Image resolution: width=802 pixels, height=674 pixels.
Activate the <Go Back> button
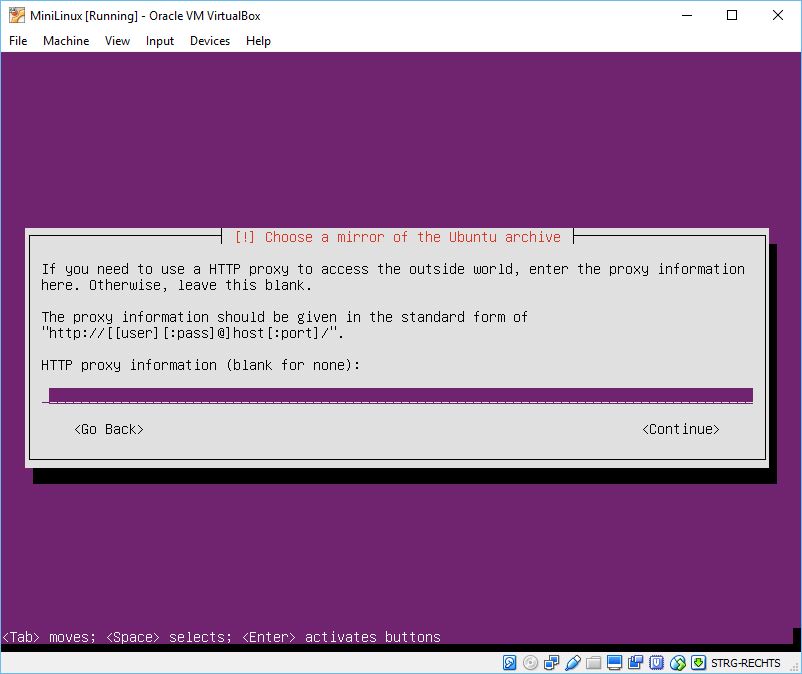pyautogui.click(x=108, y=429)
